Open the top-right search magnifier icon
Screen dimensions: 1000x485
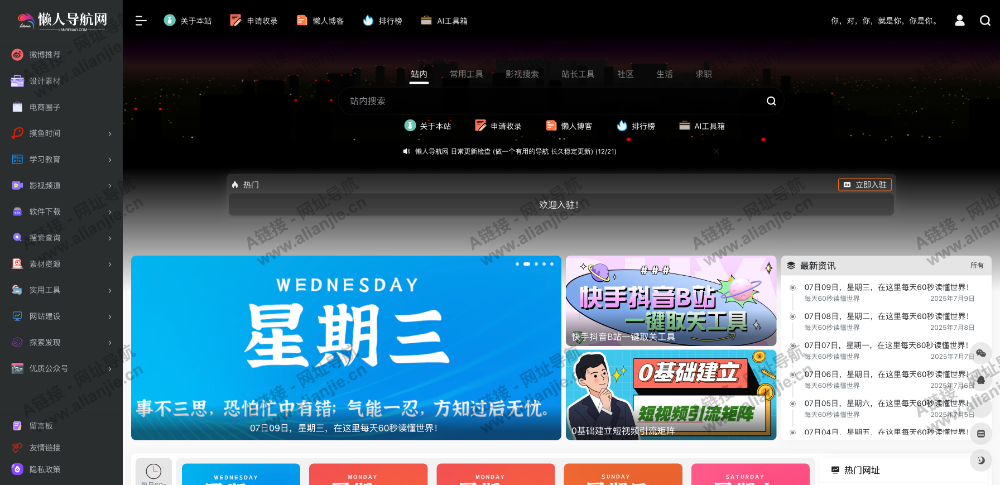(x=985, y=20)
